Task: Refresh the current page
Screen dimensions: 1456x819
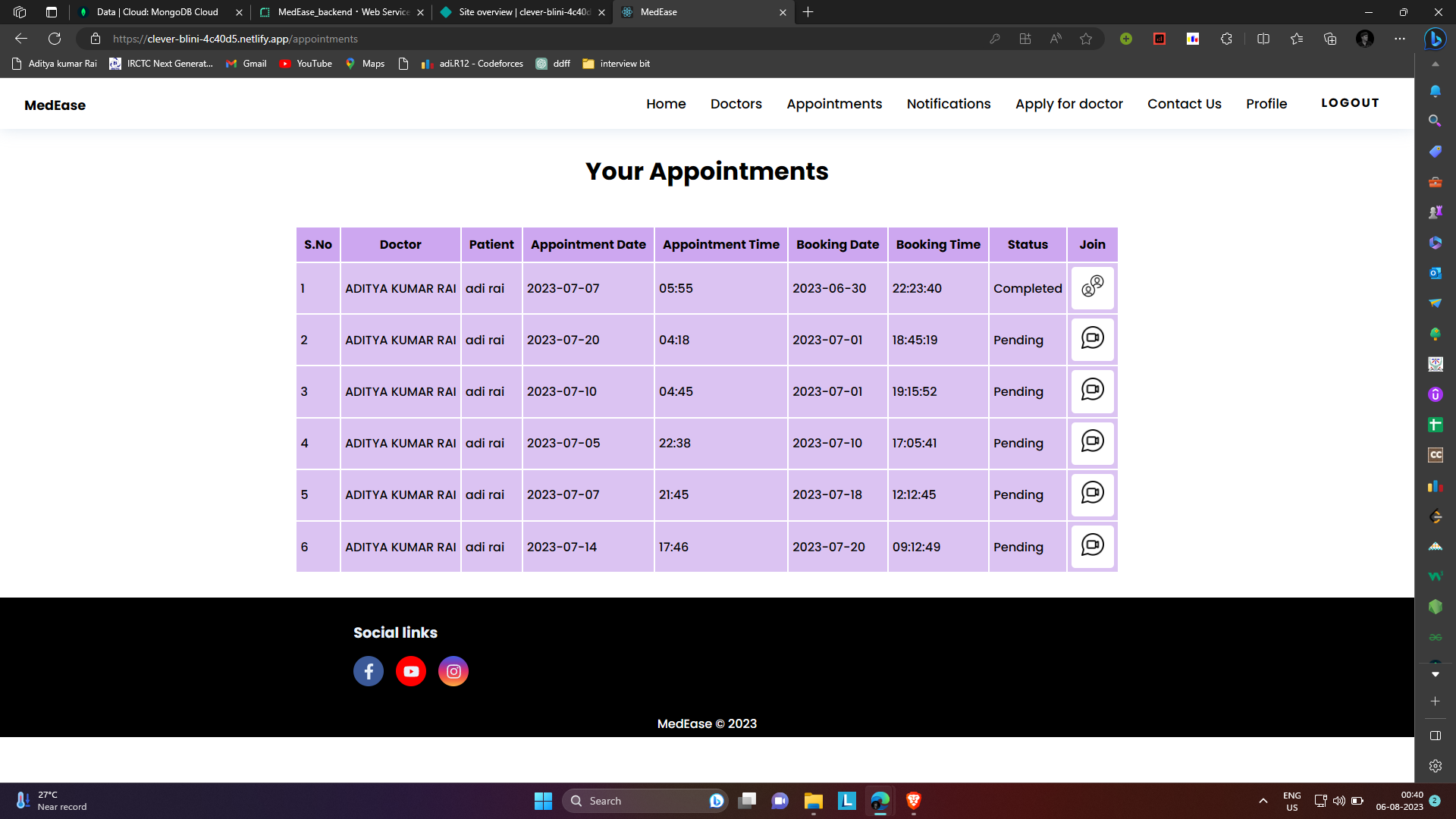Action: pyautogui.click(x=55, y=39)
